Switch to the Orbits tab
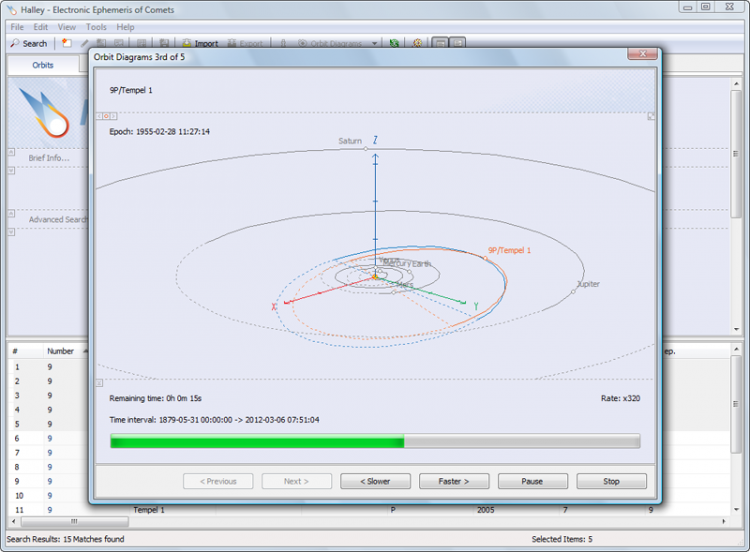 point(43,65)
